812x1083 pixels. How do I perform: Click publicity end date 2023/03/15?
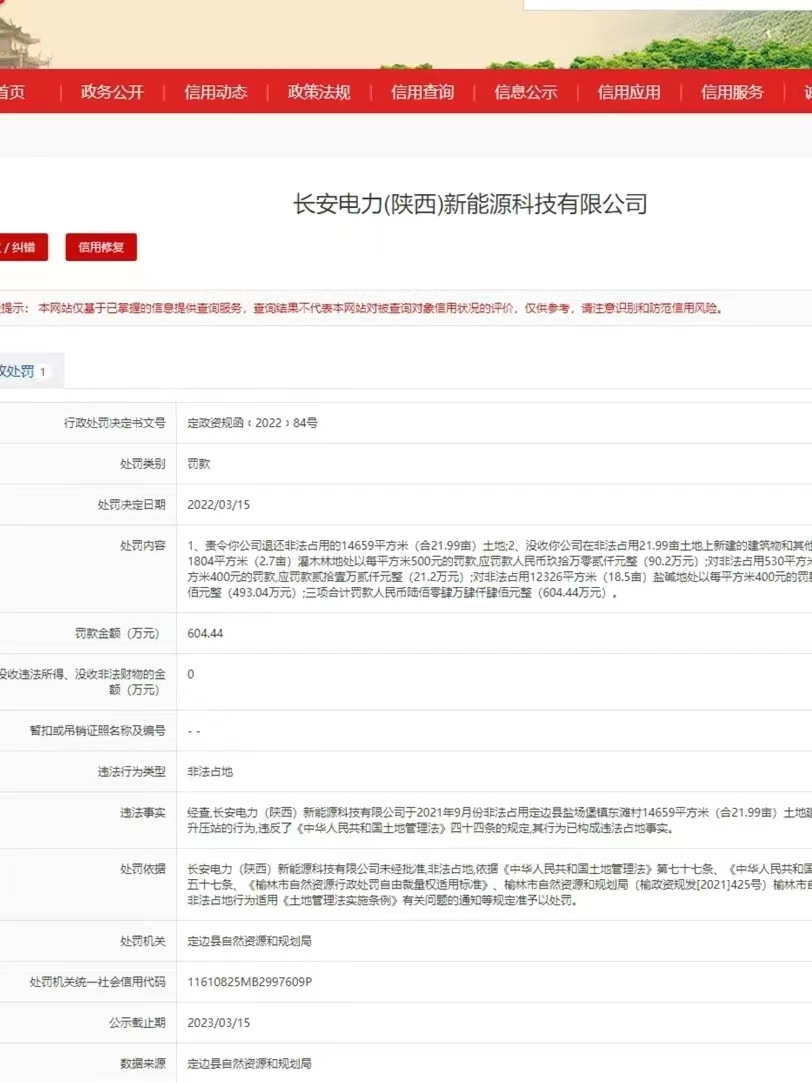(x=218, y=1022)
